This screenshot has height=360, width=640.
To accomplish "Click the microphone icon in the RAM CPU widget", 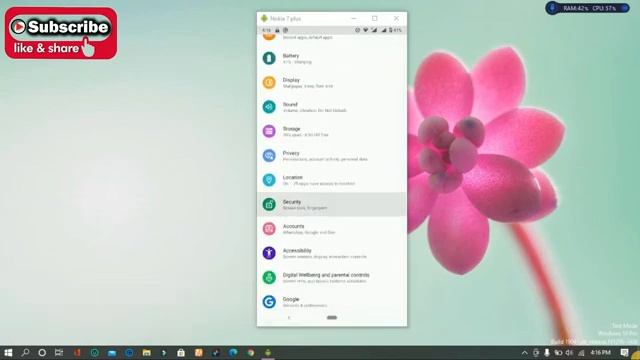I will (553, 8).
